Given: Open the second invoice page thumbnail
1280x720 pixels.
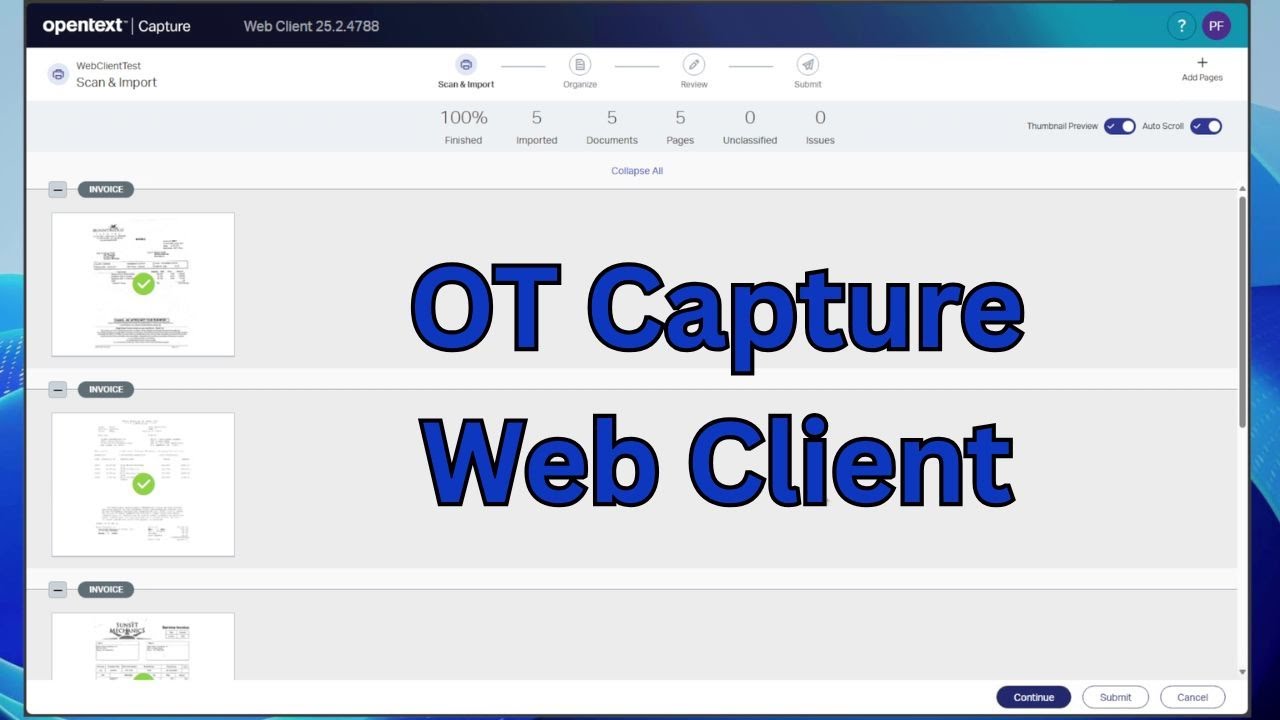Looking at the screenshot, I should click(x=143, y=484).
